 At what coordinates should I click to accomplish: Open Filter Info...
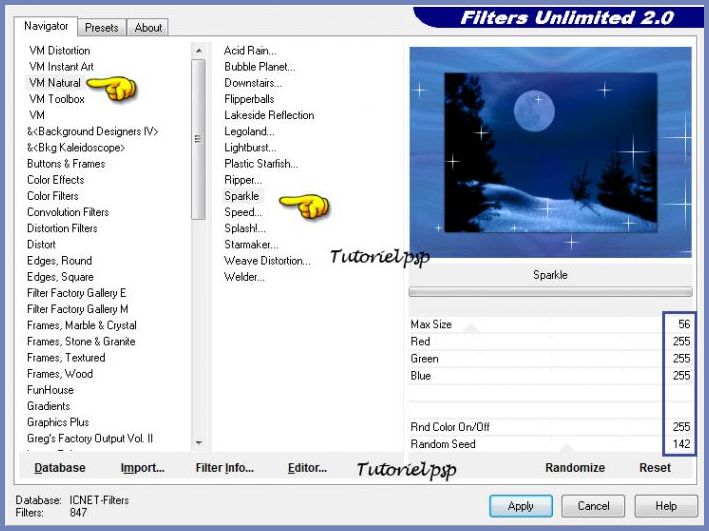tap(224, 468)
